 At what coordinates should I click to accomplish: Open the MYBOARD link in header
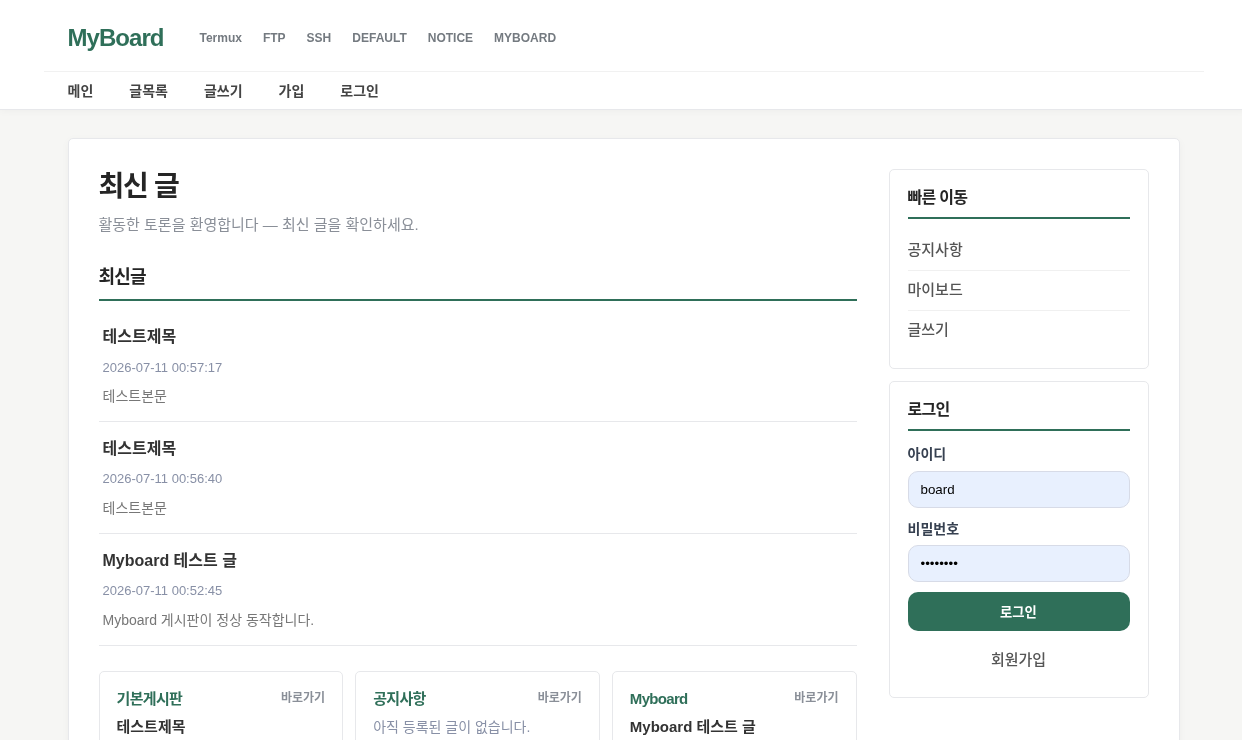pyautogui.click(x=525, y=38)
